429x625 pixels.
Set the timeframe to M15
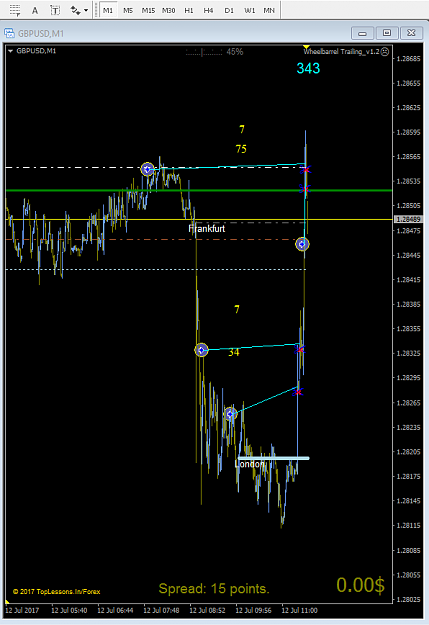pyautogui.click(x=148, y=10)
